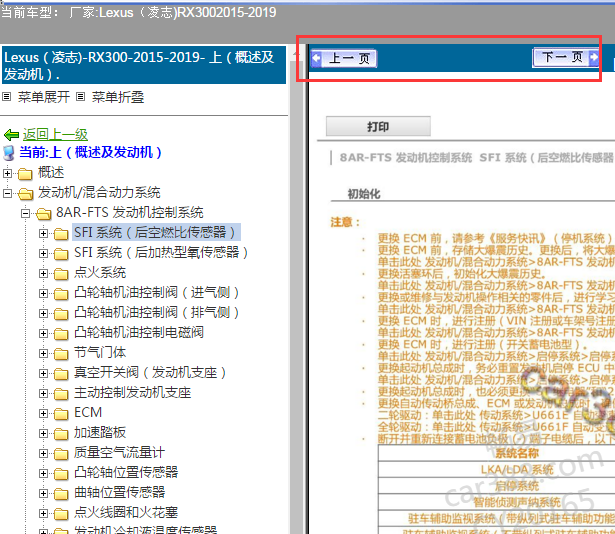Screen dimensions: 615x534
Task: Click the 初始化 section heading
Action: (364, 194)
